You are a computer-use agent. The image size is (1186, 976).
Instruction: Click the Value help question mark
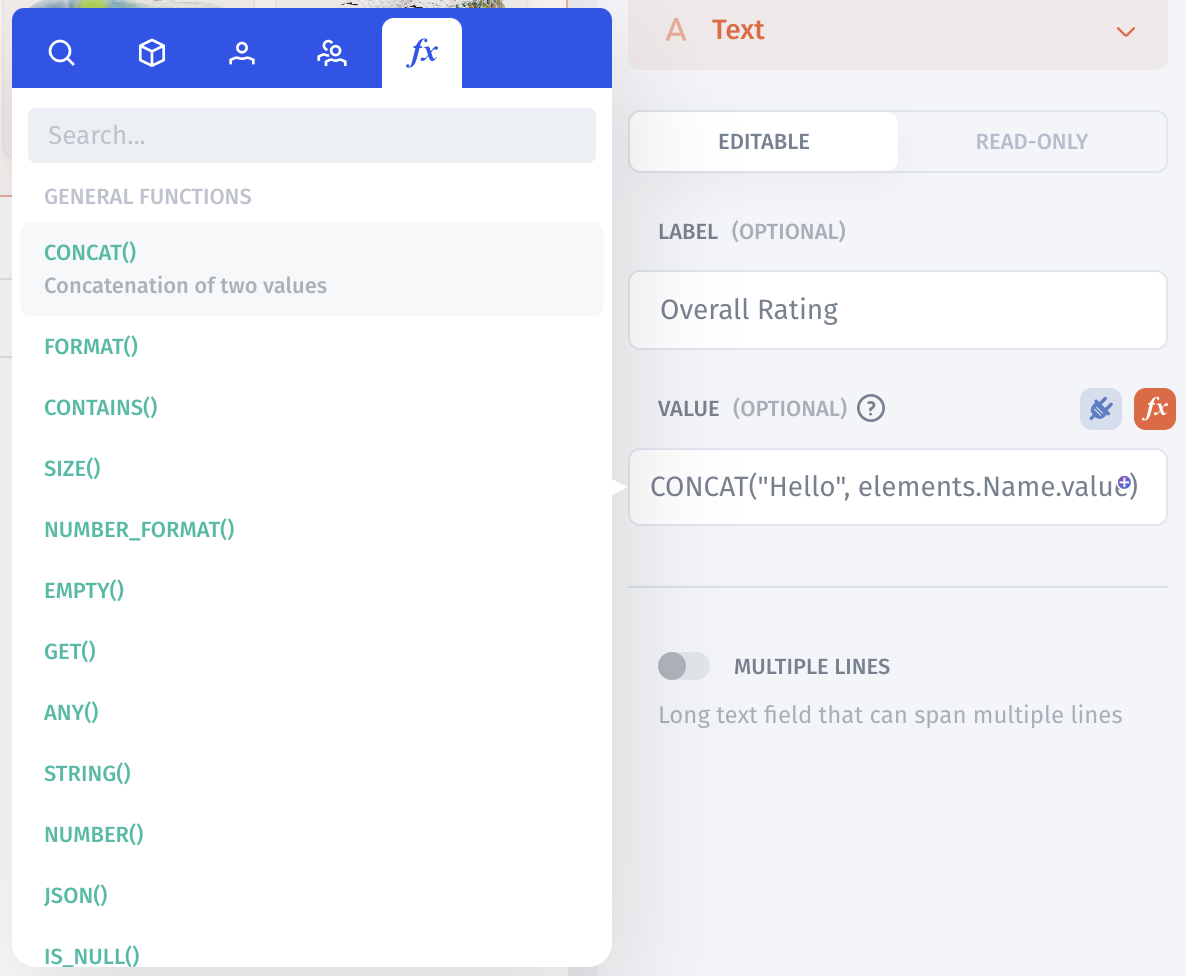[871, 409]
